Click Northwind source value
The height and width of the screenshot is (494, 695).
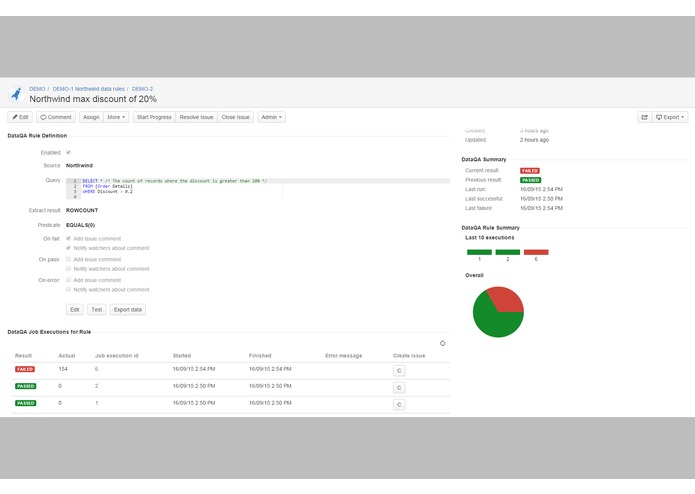(x=79, y=165)
